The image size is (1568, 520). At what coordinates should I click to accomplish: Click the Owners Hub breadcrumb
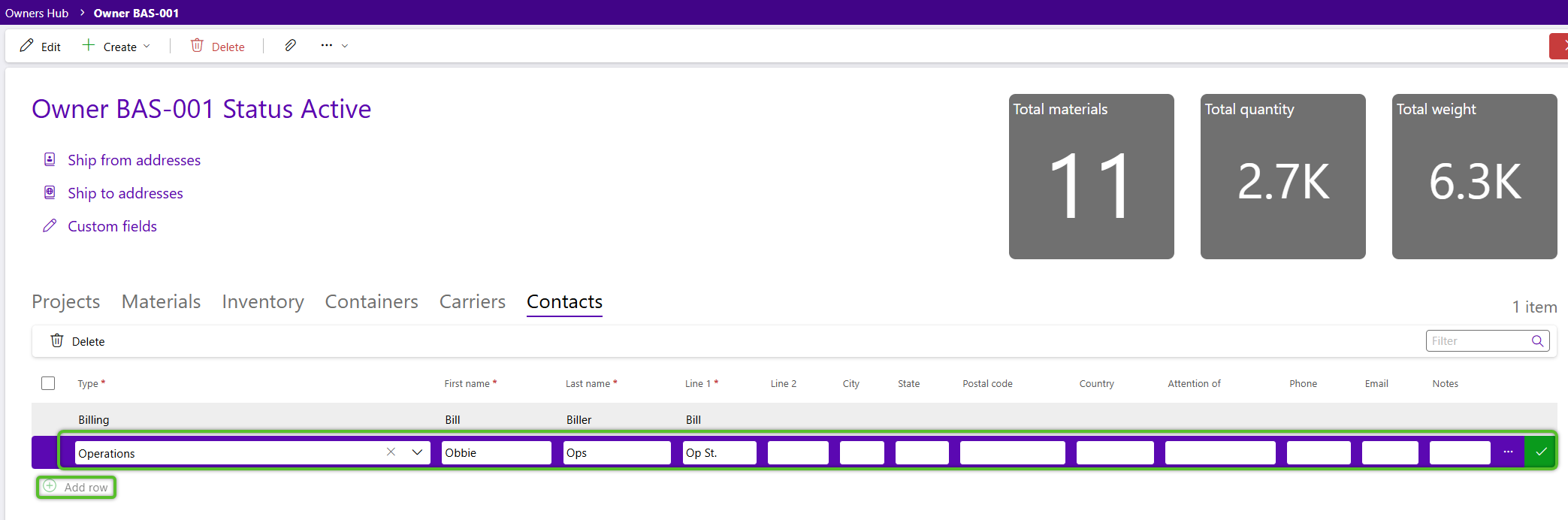coord(37,13)
